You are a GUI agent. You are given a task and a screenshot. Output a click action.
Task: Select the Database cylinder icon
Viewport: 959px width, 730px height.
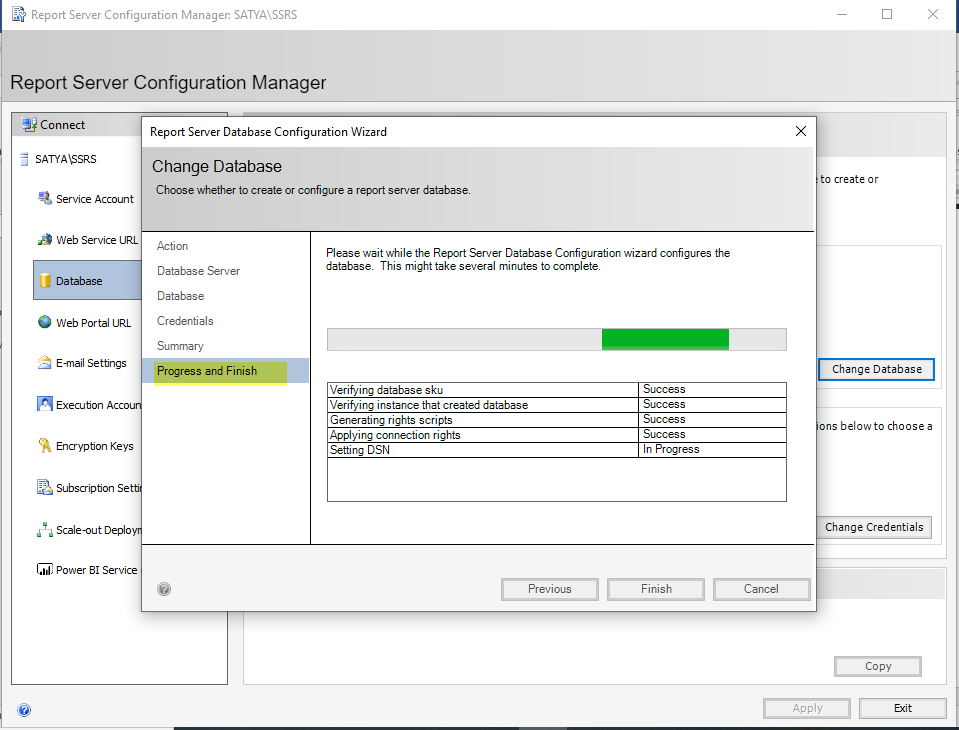[44, 281]
